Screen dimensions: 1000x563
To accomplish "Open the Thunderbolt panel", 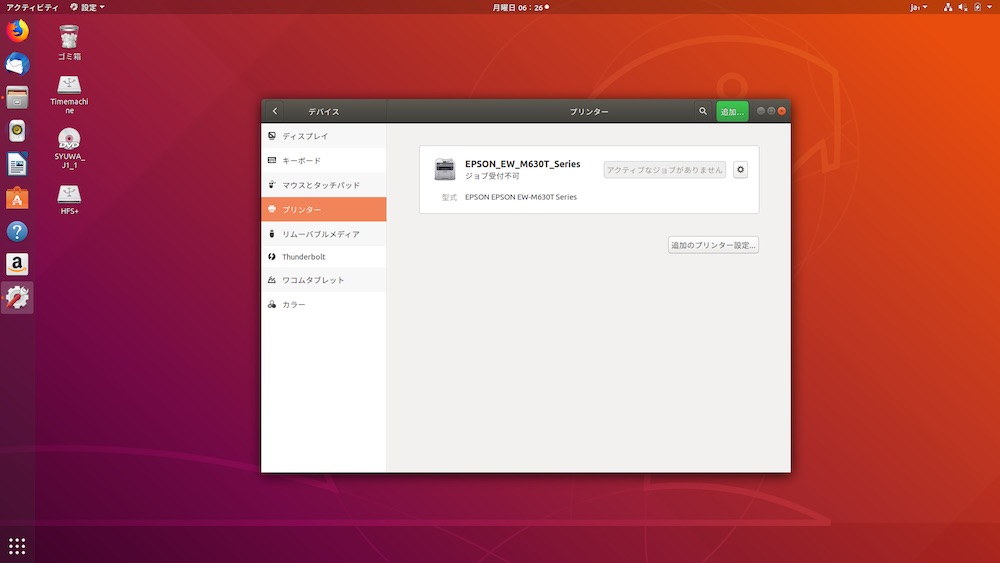I will click(x=324, y=256).
